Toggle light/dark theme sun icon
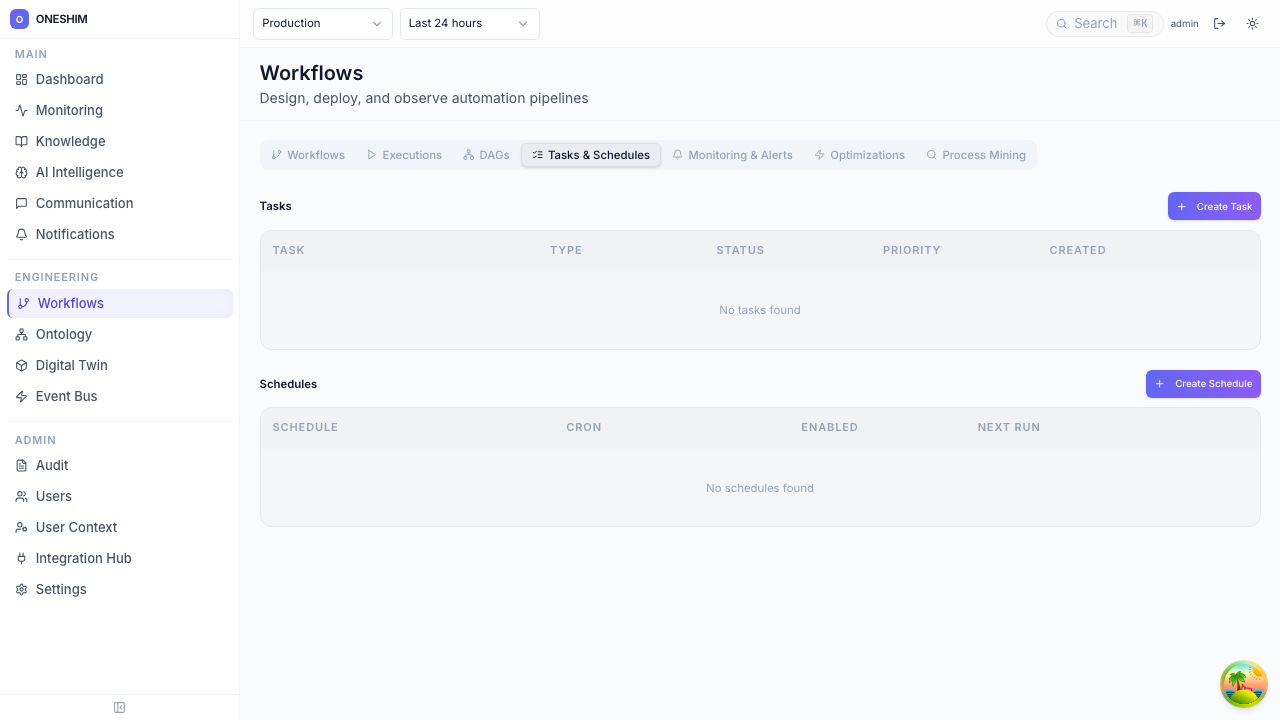Screen dimensions: 1280x720 tap(1252, 23)
